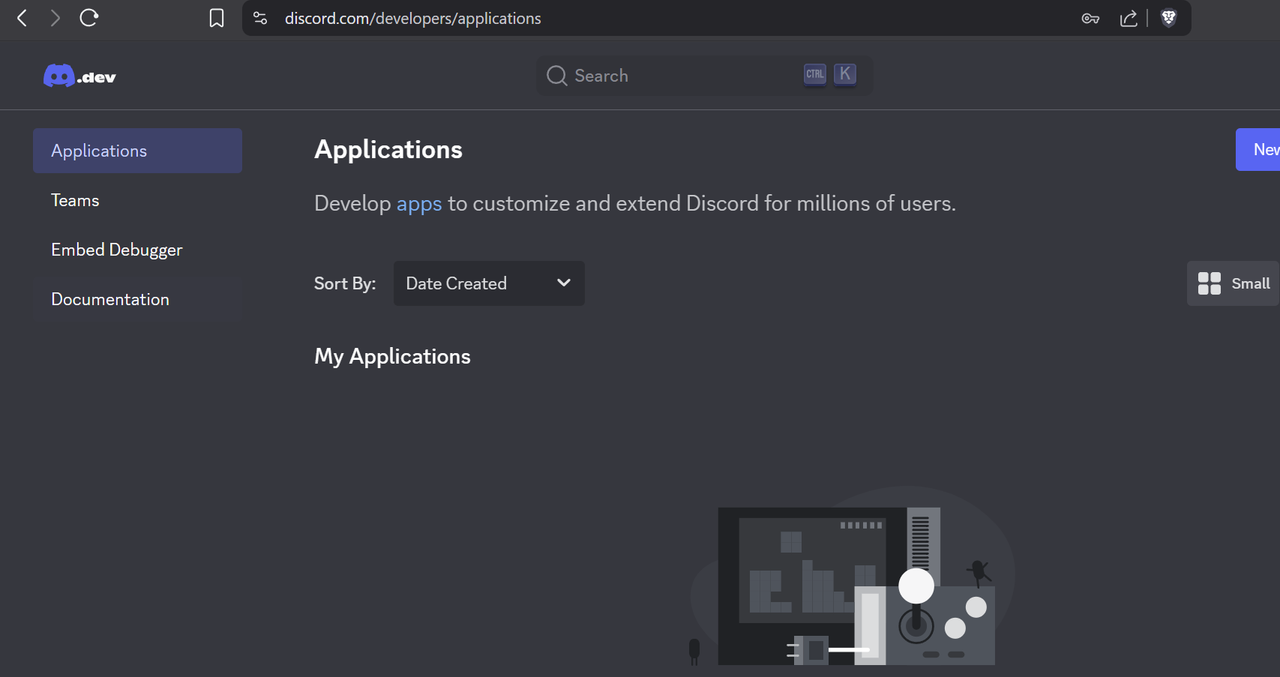The width and height of the screenshot is (1280, 677).
Task: Go forward with the browser forward arrow
Action: [x=55, y=18]
